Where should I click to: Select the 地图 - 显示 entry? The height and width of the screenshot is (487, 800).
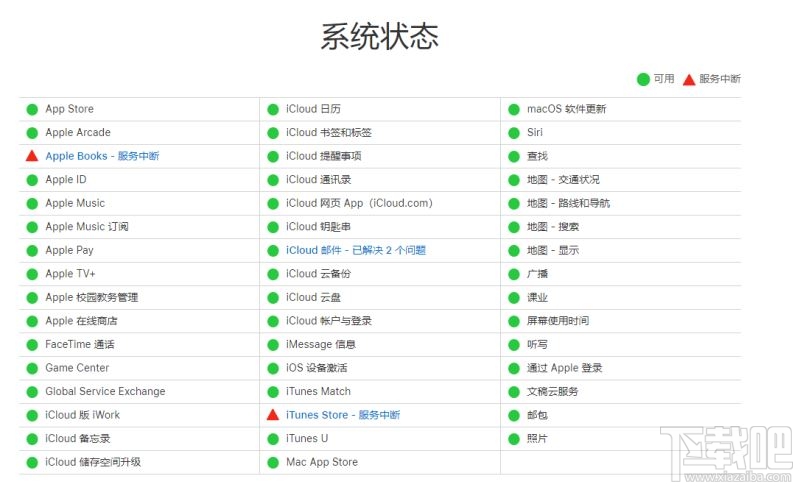pos(553,250)
